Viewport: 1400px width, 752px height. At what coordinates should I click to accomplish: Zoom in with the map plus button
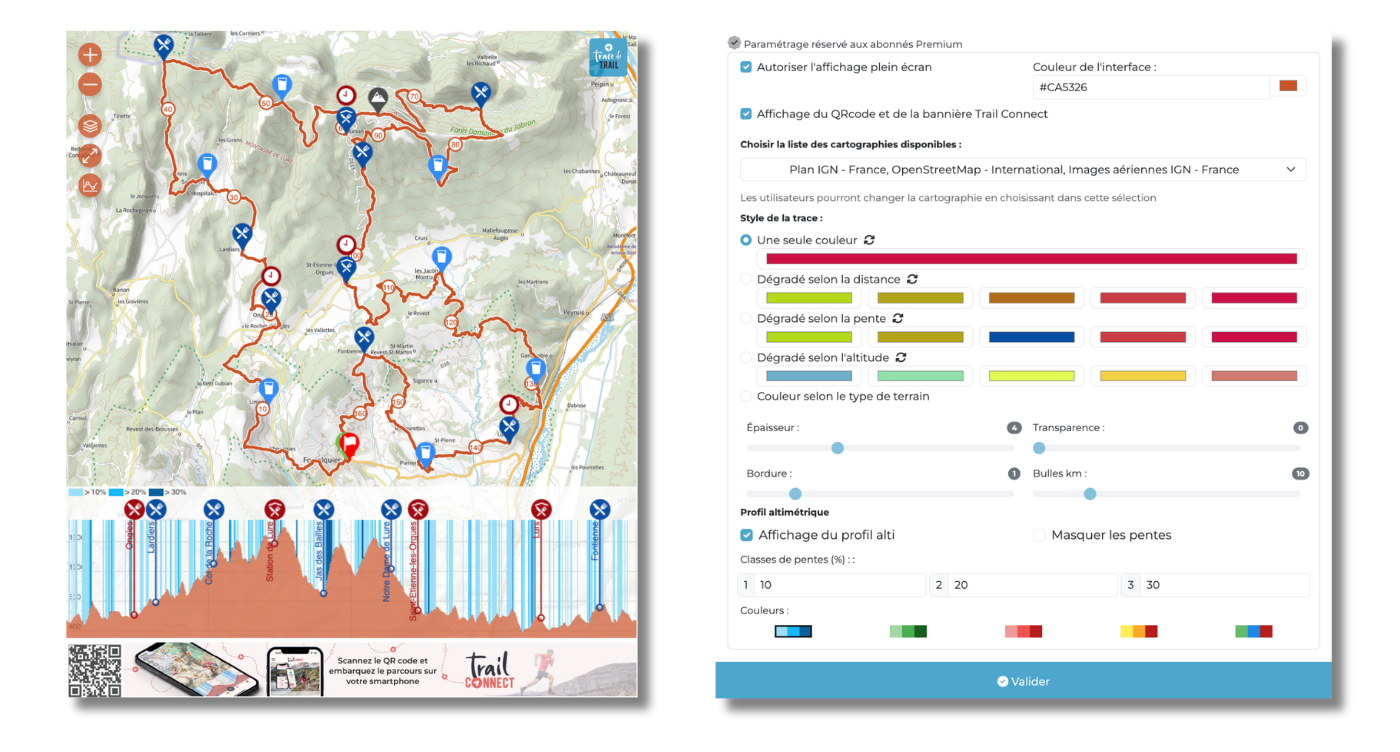[x=90, y=55]
